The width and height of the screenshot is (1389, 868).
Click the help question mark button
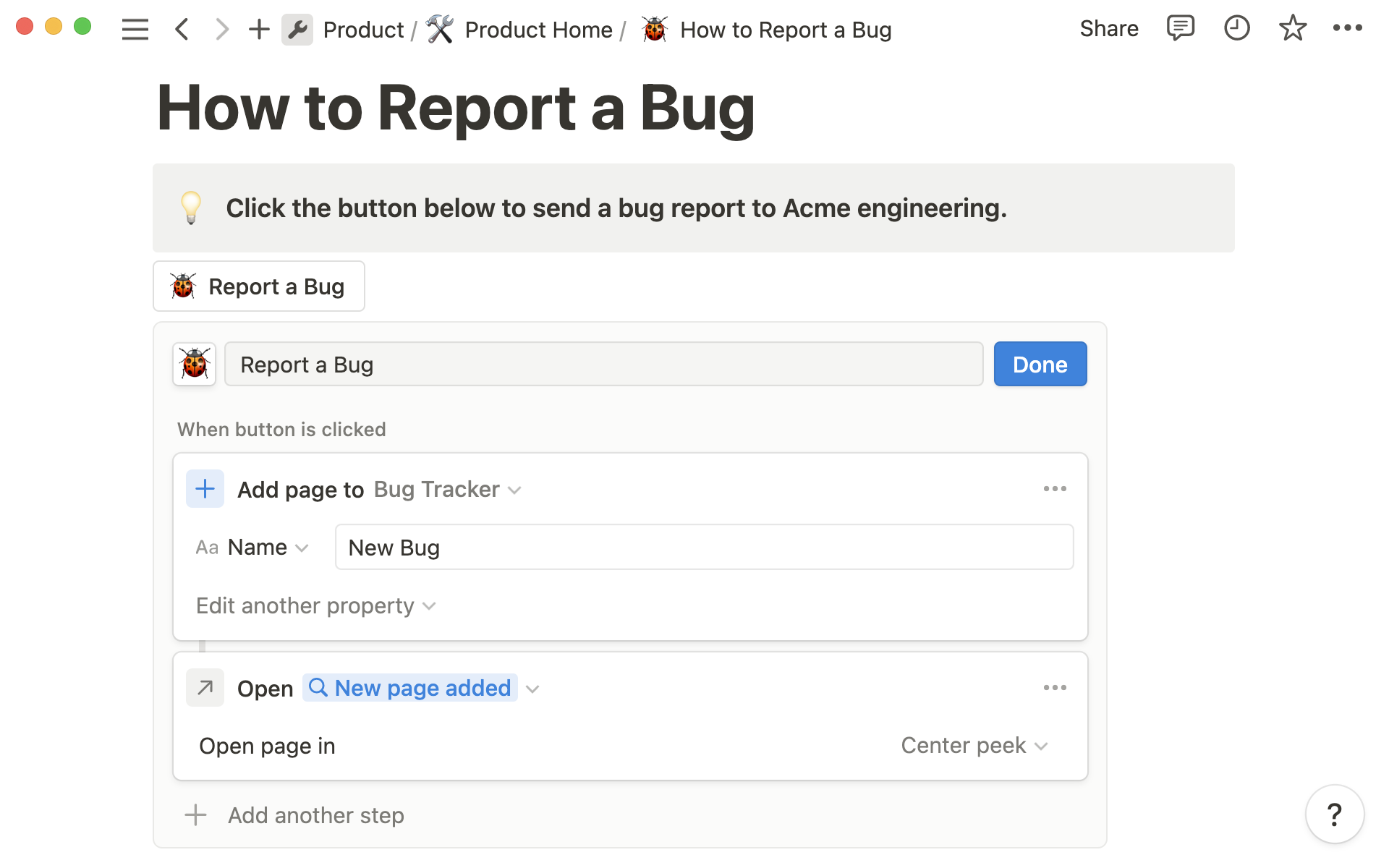click(x=1335, y=817)
